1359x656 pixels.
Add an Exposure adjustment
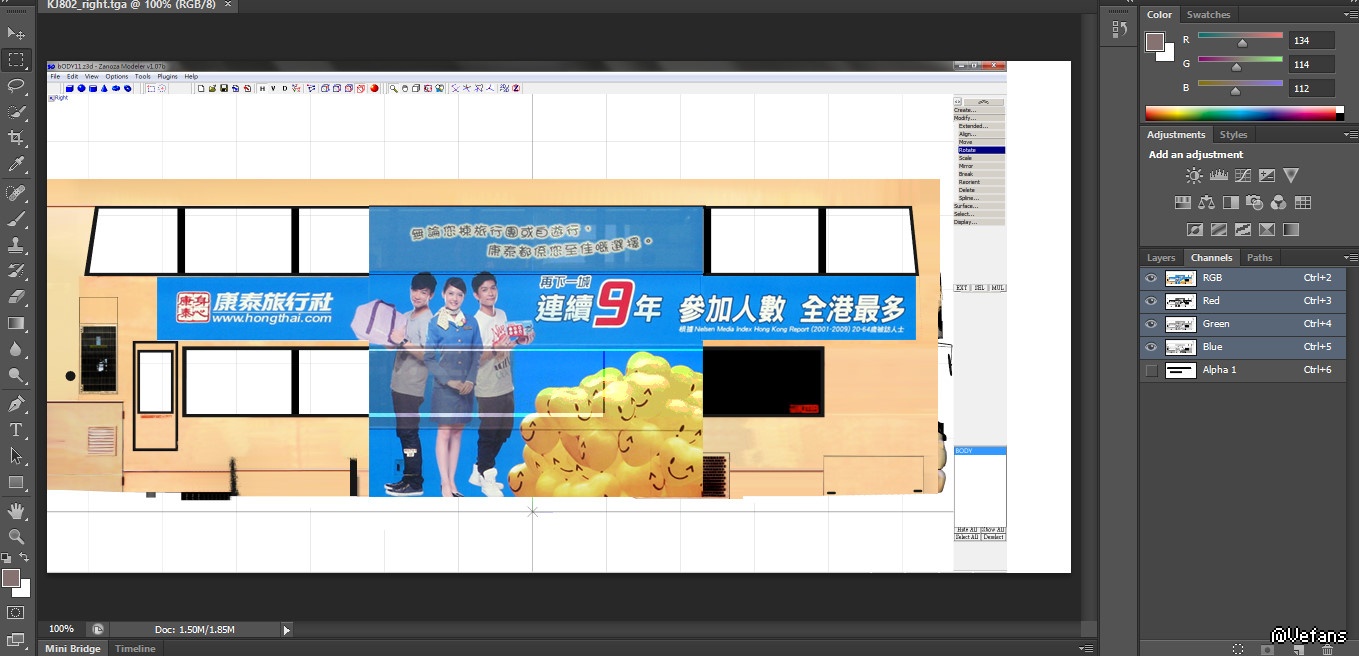pyautogui.click(x=1267, y=176)
